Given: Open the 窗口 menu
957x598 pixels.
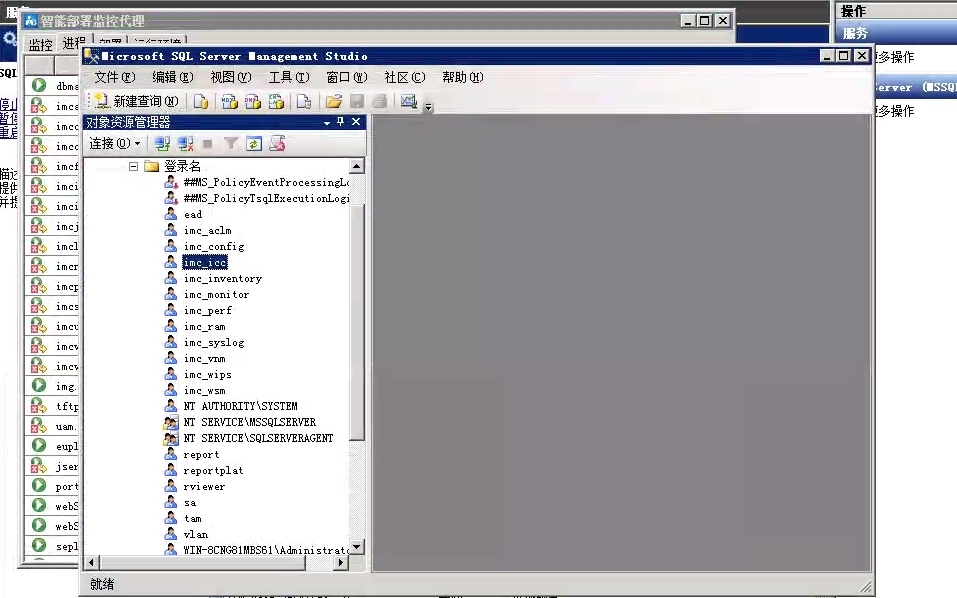Looking at the screenshot, I should coord(347,77).
